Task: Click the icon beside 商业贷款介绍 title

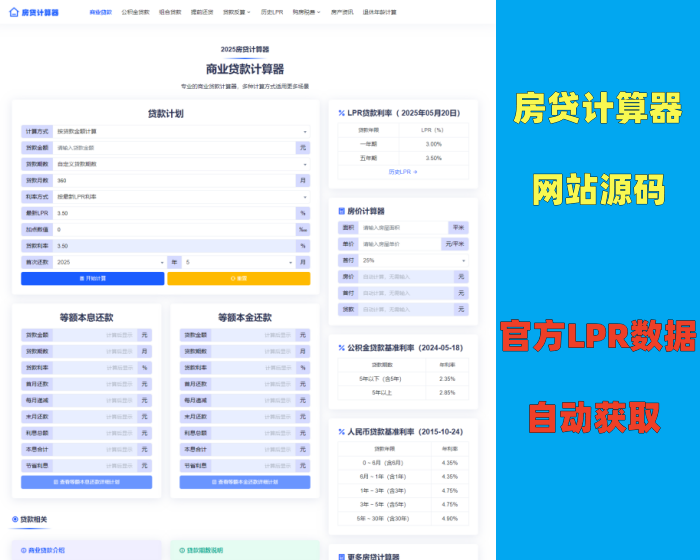Action: (x=23, y=550)
